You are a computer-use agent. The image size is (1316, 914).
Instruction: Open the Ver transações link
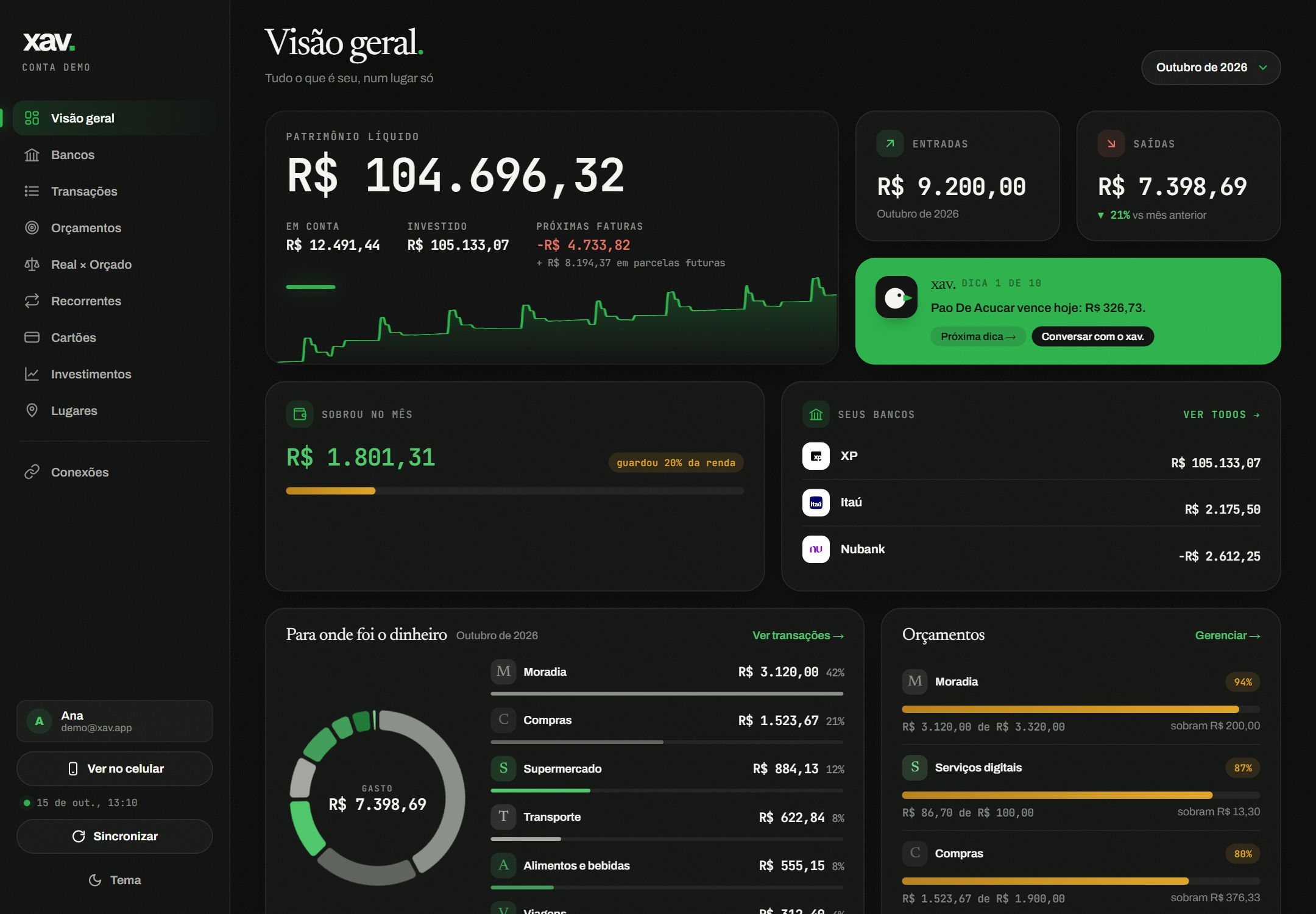[798, 636]
